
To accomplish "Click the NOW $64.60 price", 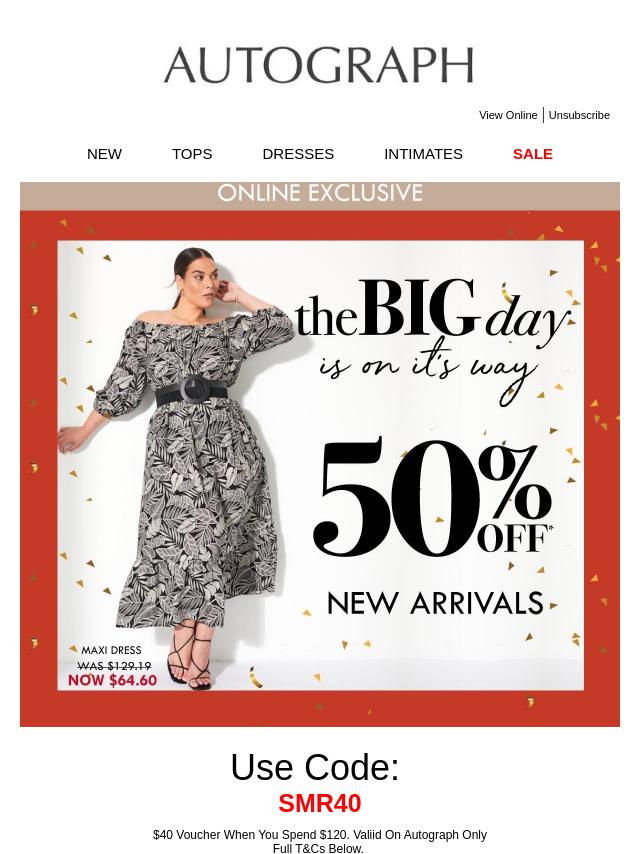I will [x=112, y=680].
